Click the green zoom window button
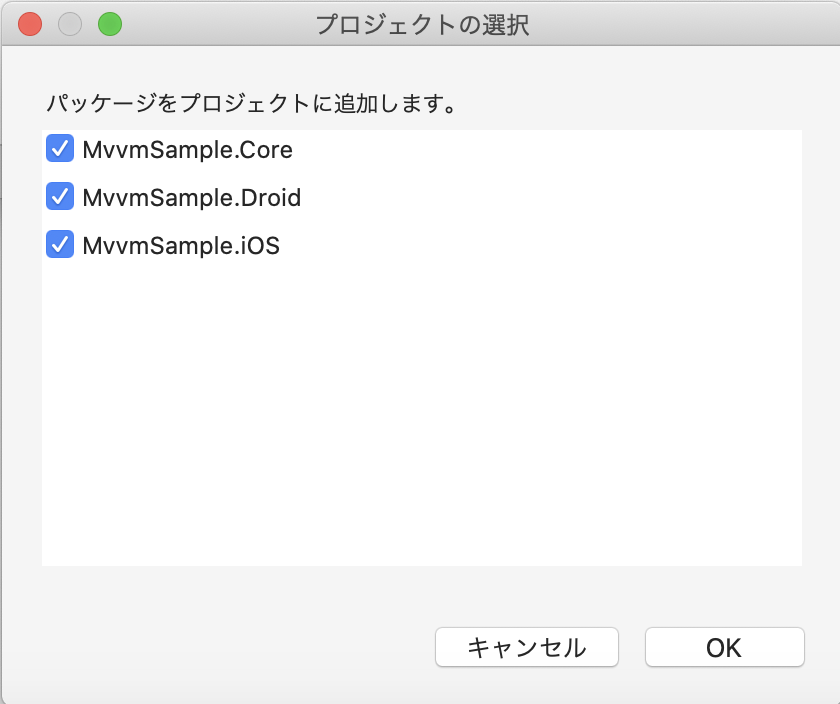 point(109,25)
